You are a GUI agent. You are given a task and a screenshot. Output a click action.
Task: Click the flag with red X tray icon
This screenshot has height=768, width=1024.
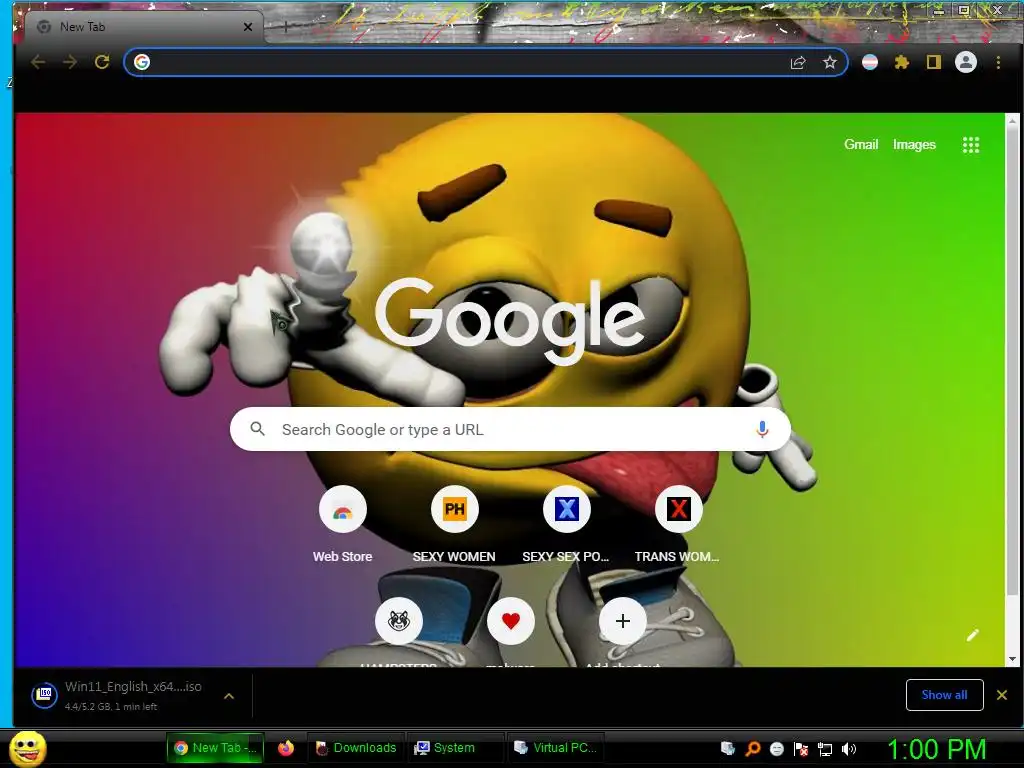click(x=801, y=749)
